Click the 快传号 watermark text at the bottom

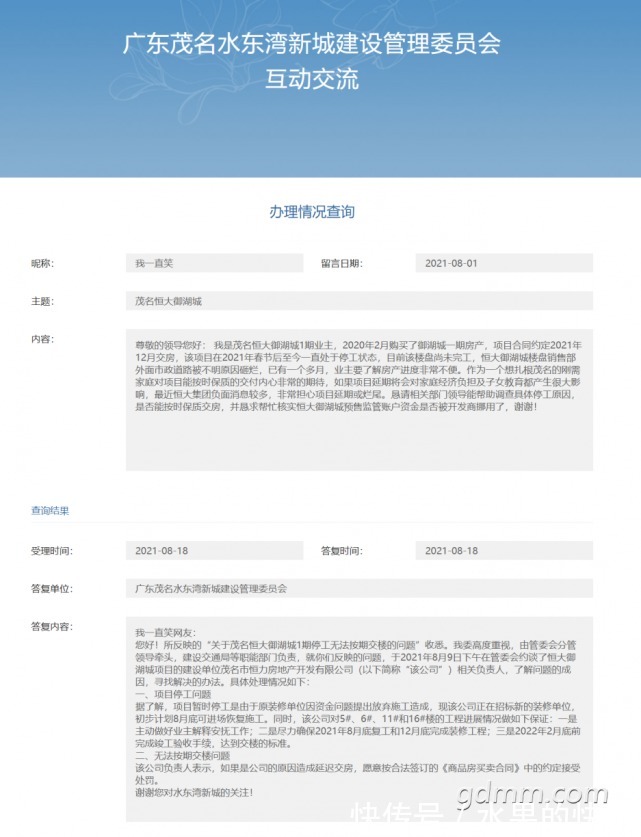[398, 819]
